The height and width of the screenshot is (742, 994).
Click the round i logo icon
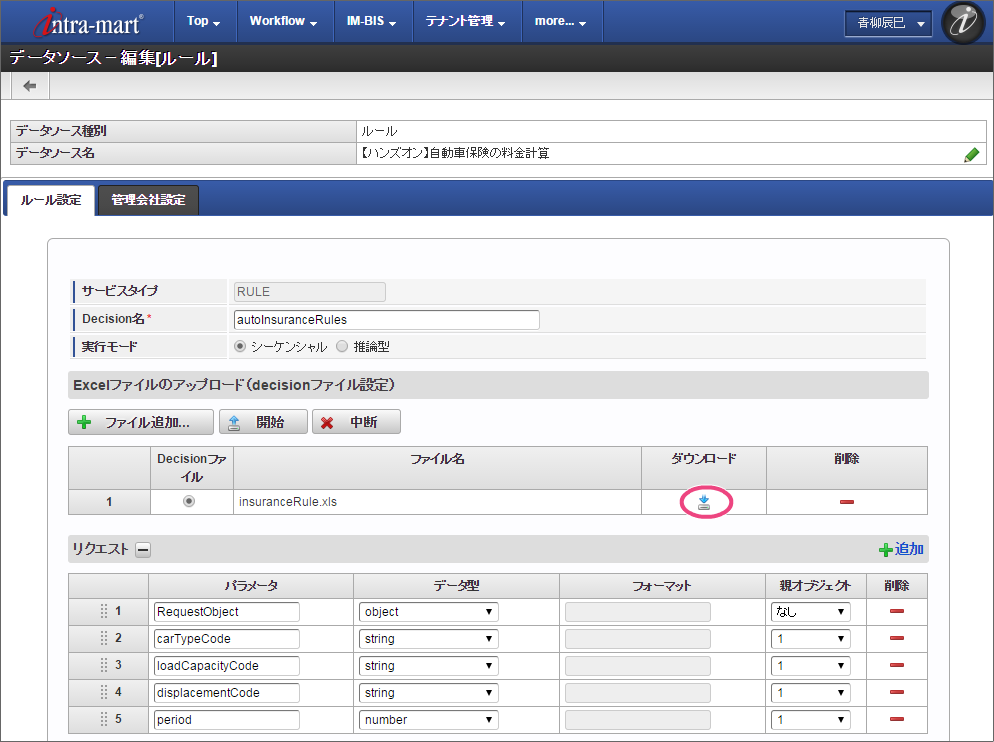tap(963, 22)
